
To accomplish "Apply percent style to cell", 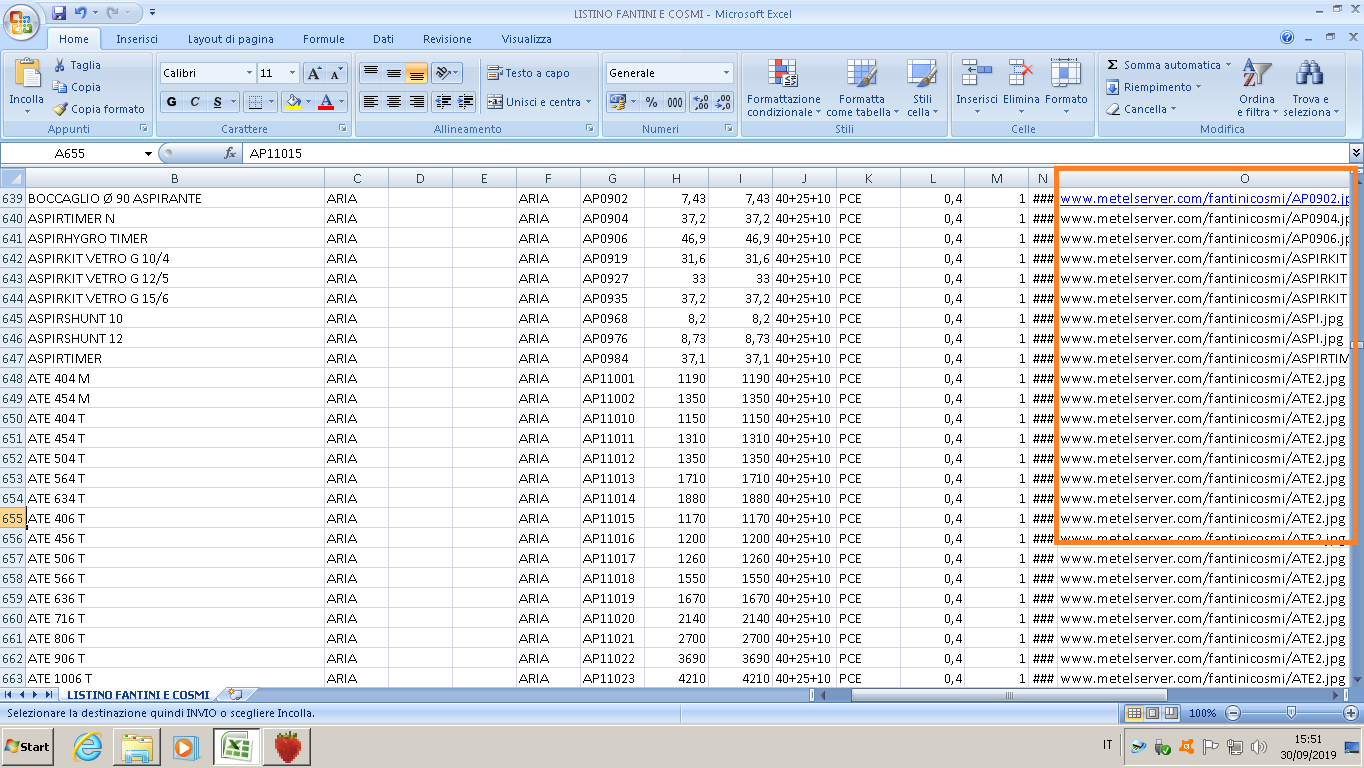I will (x=651, y=102).
